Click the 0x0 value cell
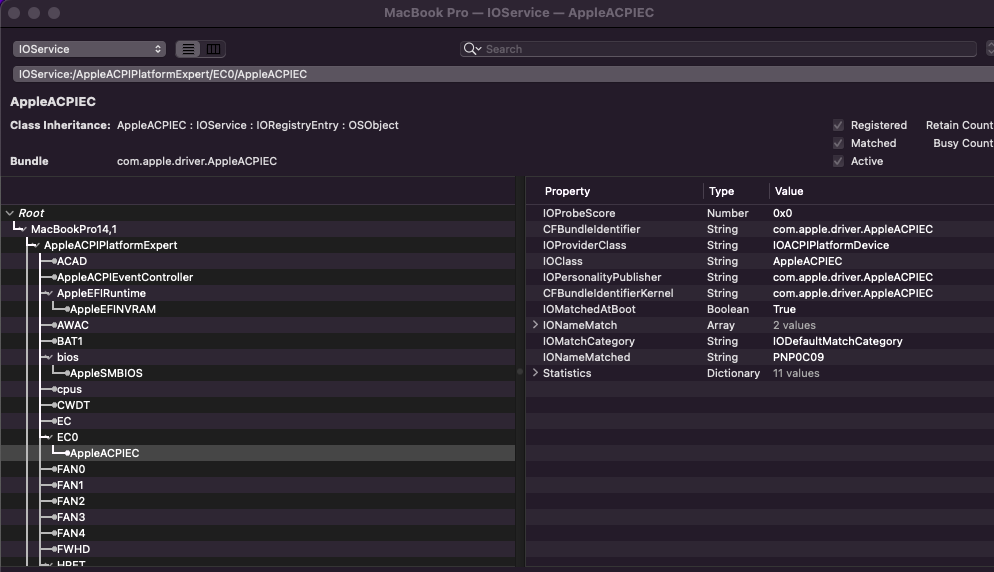 782,213
